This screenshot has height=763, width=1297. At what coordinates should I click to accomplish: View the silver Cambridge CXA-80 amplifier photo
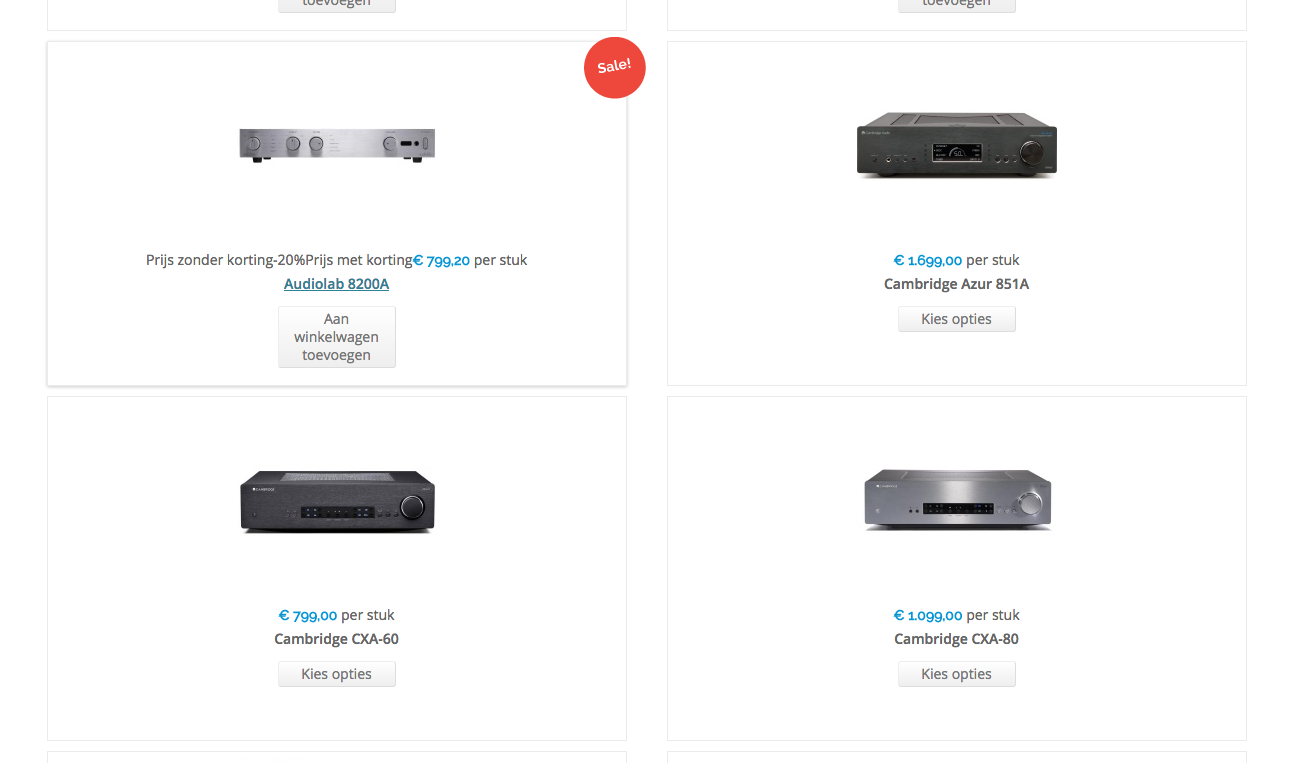click(x=957, y=498)
